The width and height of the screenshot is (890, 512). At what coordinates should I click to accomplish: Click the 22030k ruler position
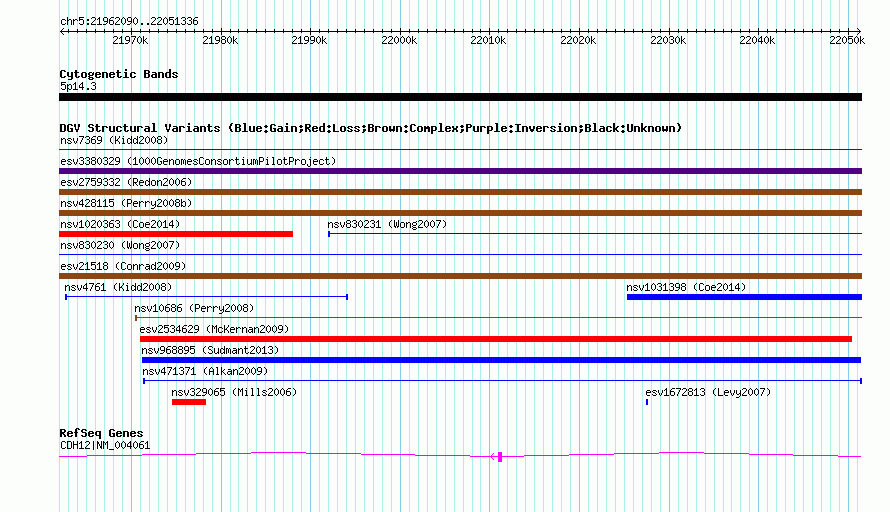[668, 40]
